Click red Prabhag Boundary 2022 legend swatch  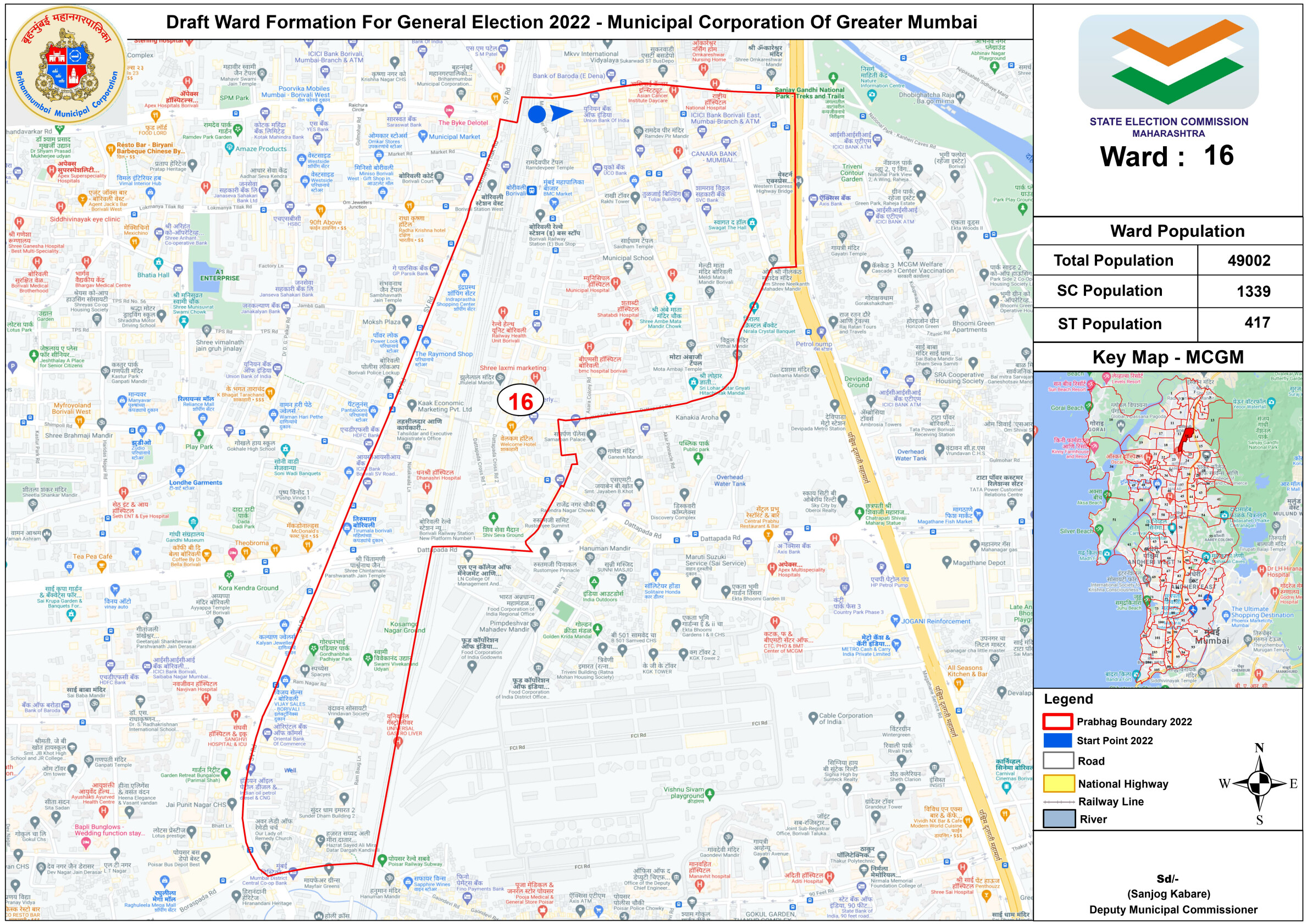click(x=1057, y=721)
